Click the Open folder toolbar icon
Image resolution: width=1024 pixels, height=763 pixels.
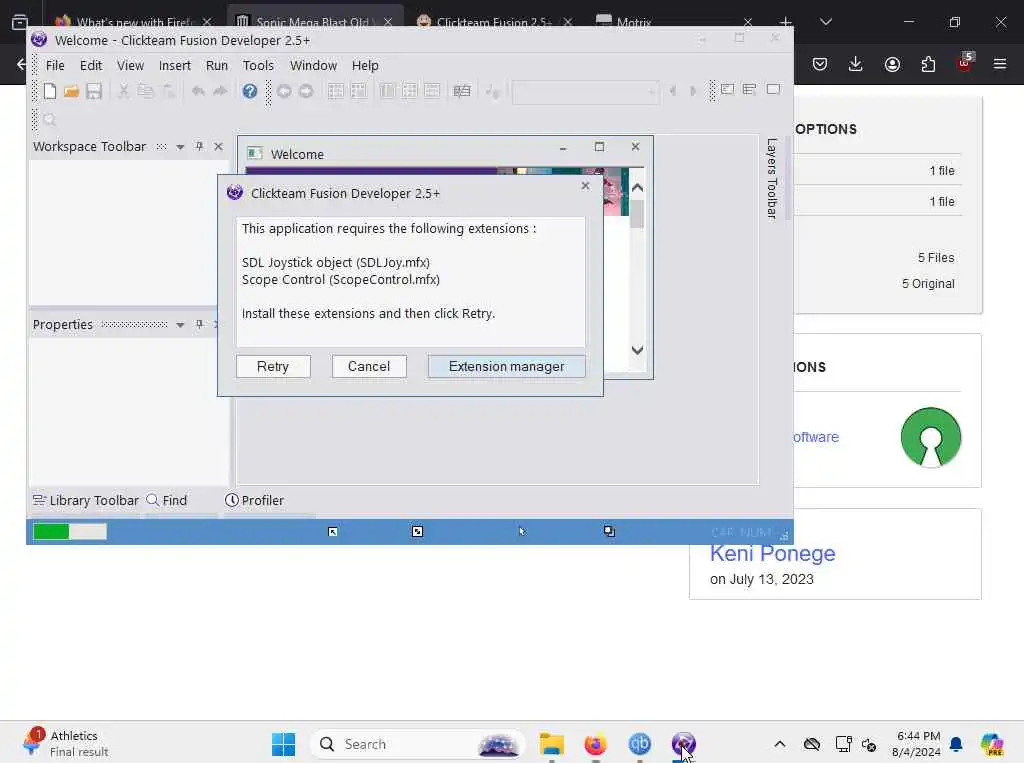coord(71,91)
